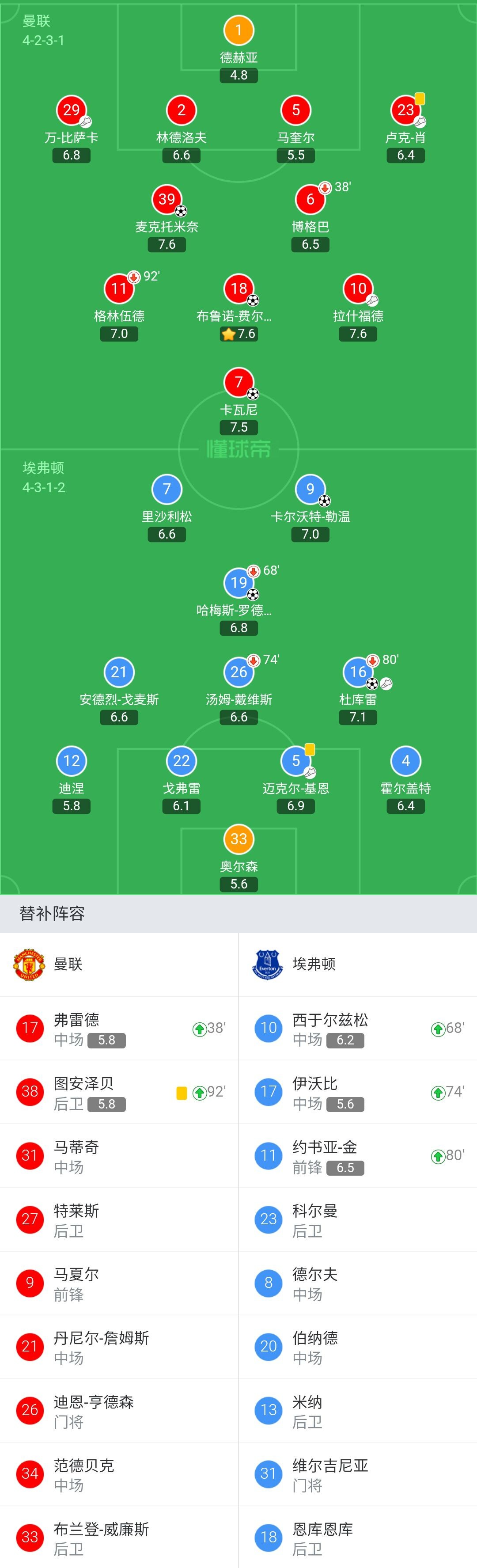
Task: Select Cavani's number 7 red player icon
Action: coord(238,382)
